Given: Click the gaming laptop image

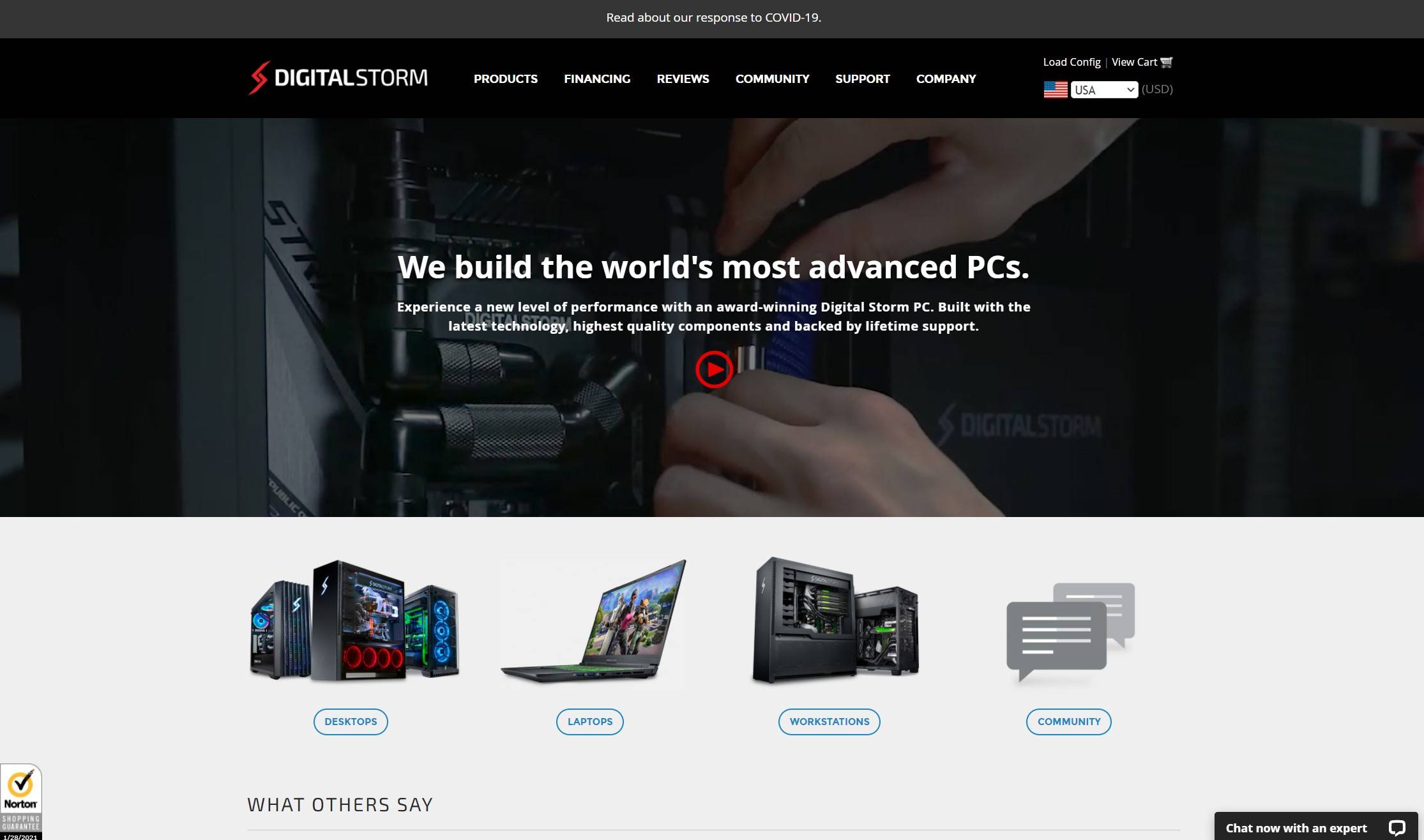Looking at the screenshot, I should 593,622.
